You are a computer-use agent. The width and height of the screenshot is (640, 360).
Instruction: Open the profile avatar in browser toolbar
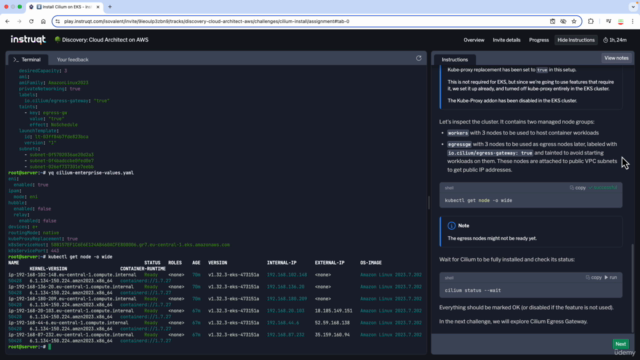coord(620,21)
